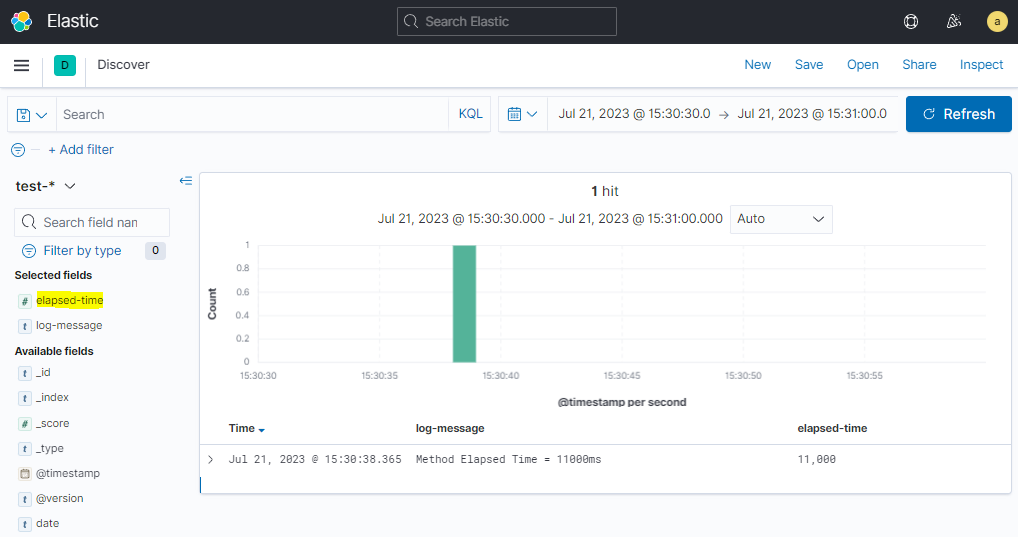Image resolution: width=1018 pixels, height=537 pixels.
Task: Open the test-* index pattern dropdown
Action: 45,186
